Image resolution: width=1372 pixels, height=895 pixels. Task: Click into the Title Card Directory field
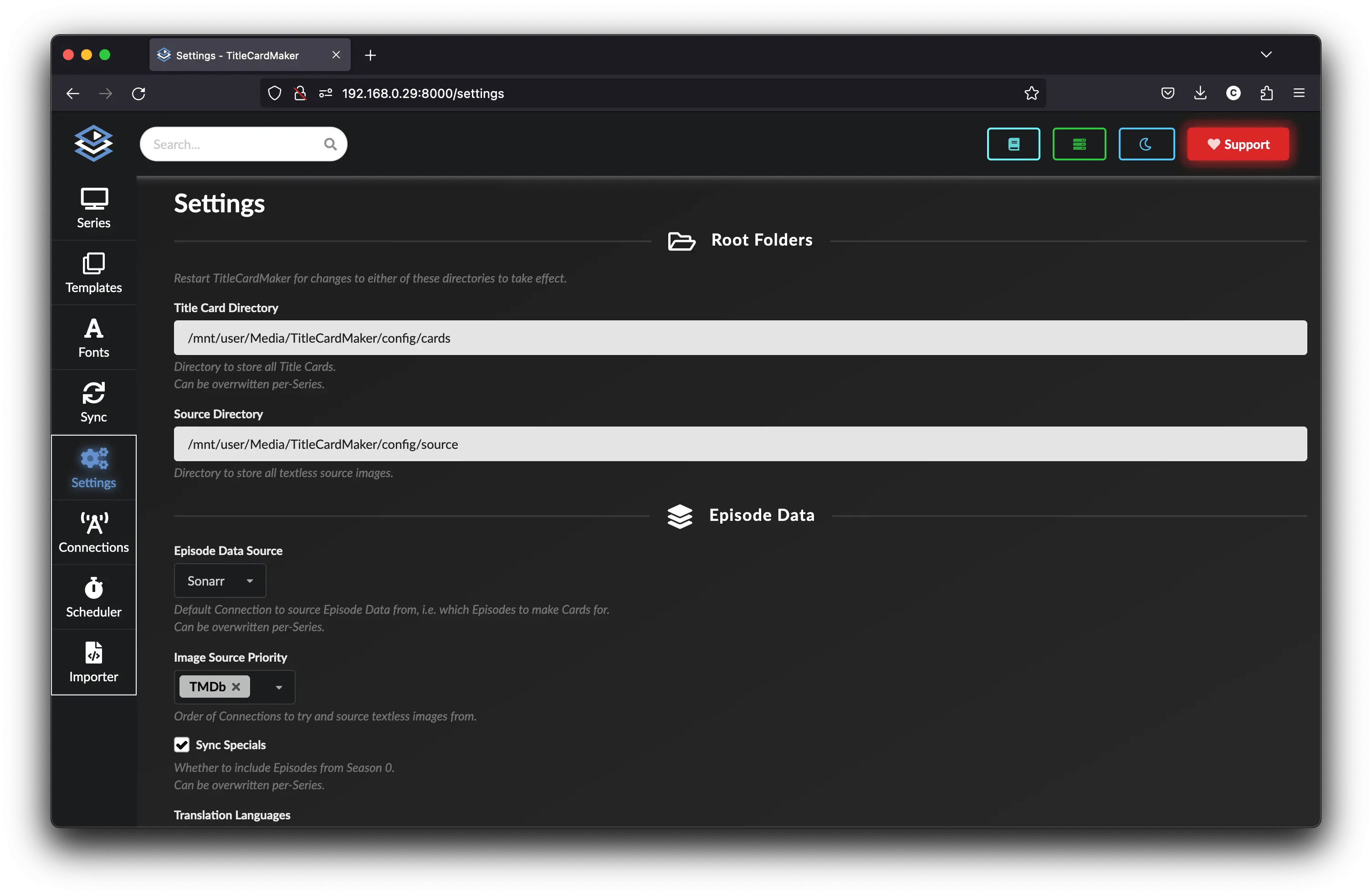pyautogui.click(x=740, y=338)
